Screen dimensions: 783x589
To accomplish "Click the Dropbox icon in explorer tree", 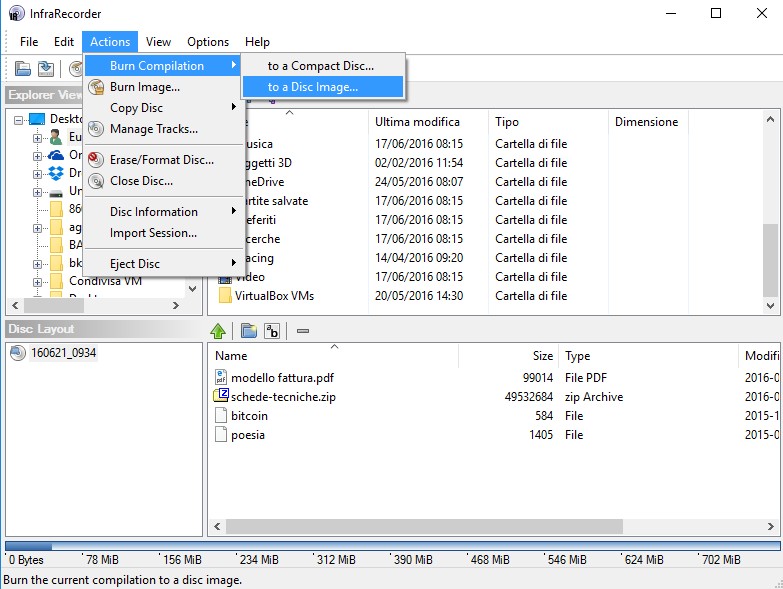I will pos(56,173).
